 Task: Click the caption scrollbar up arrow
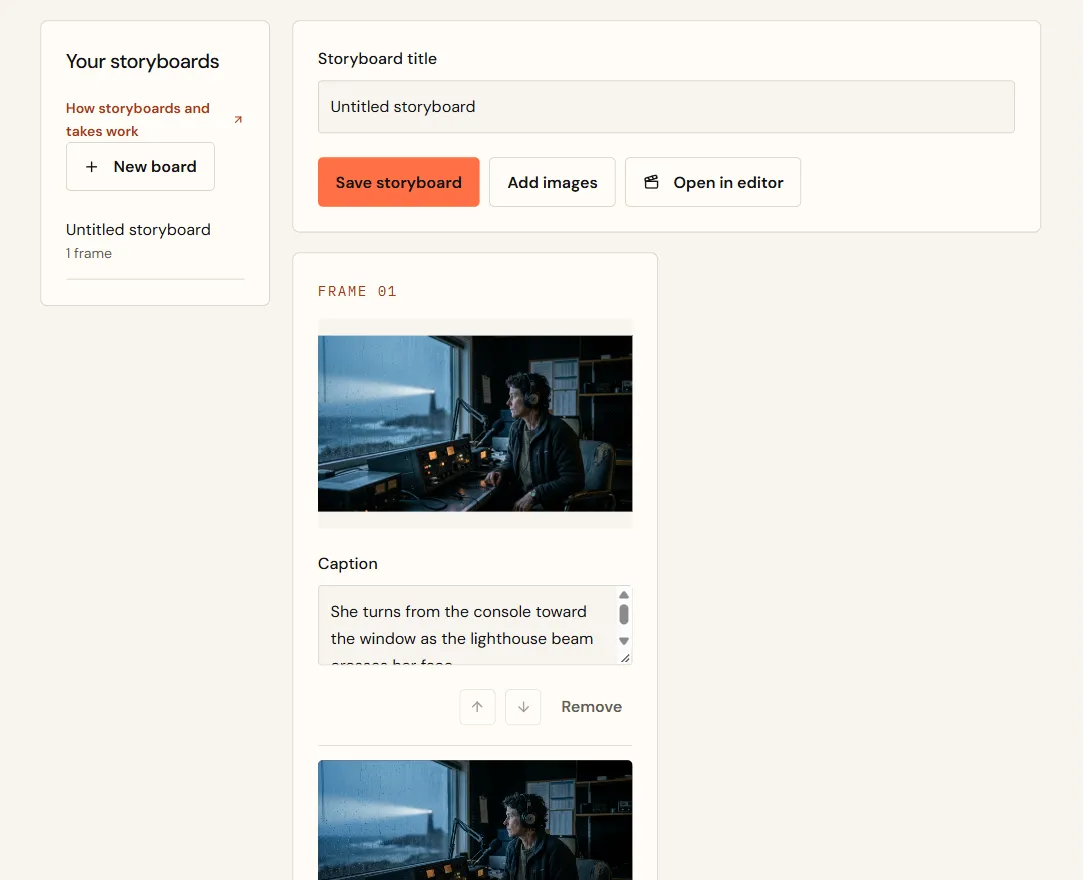[x=624, y=595]
